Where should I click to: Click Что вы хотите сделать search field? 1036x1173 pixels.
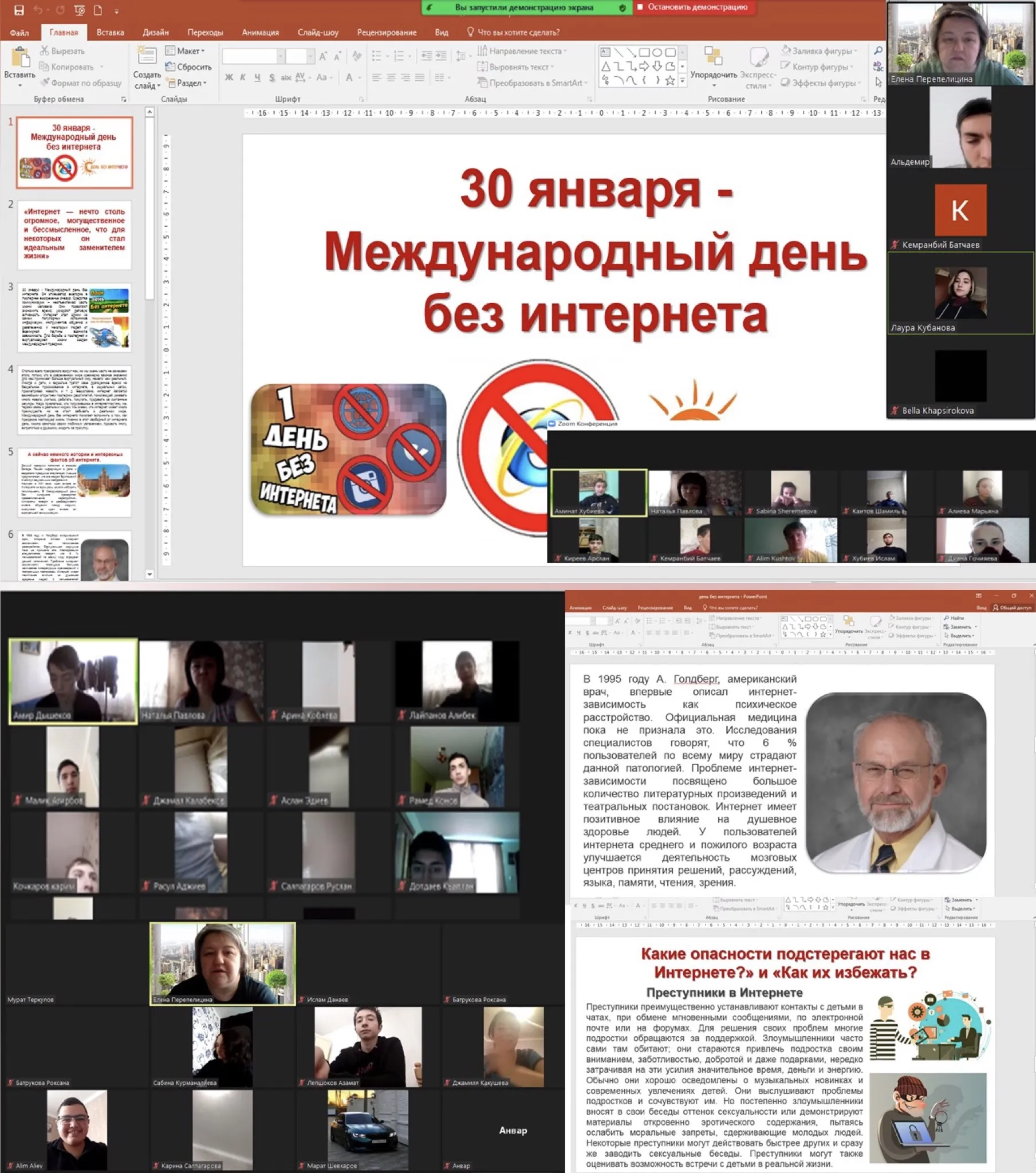[513, 32]
